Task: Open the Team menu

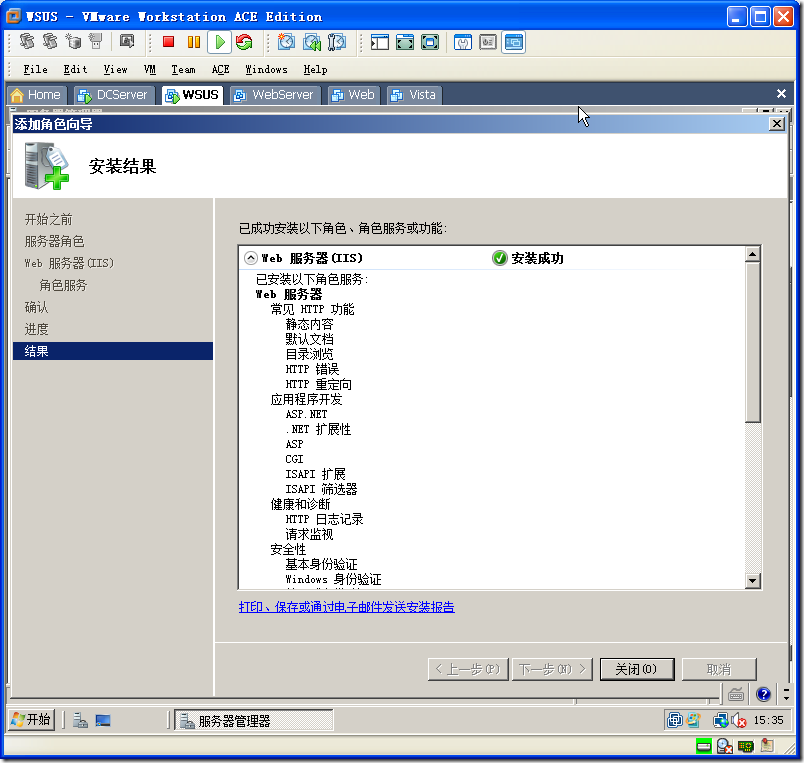Action: [183, 69]
